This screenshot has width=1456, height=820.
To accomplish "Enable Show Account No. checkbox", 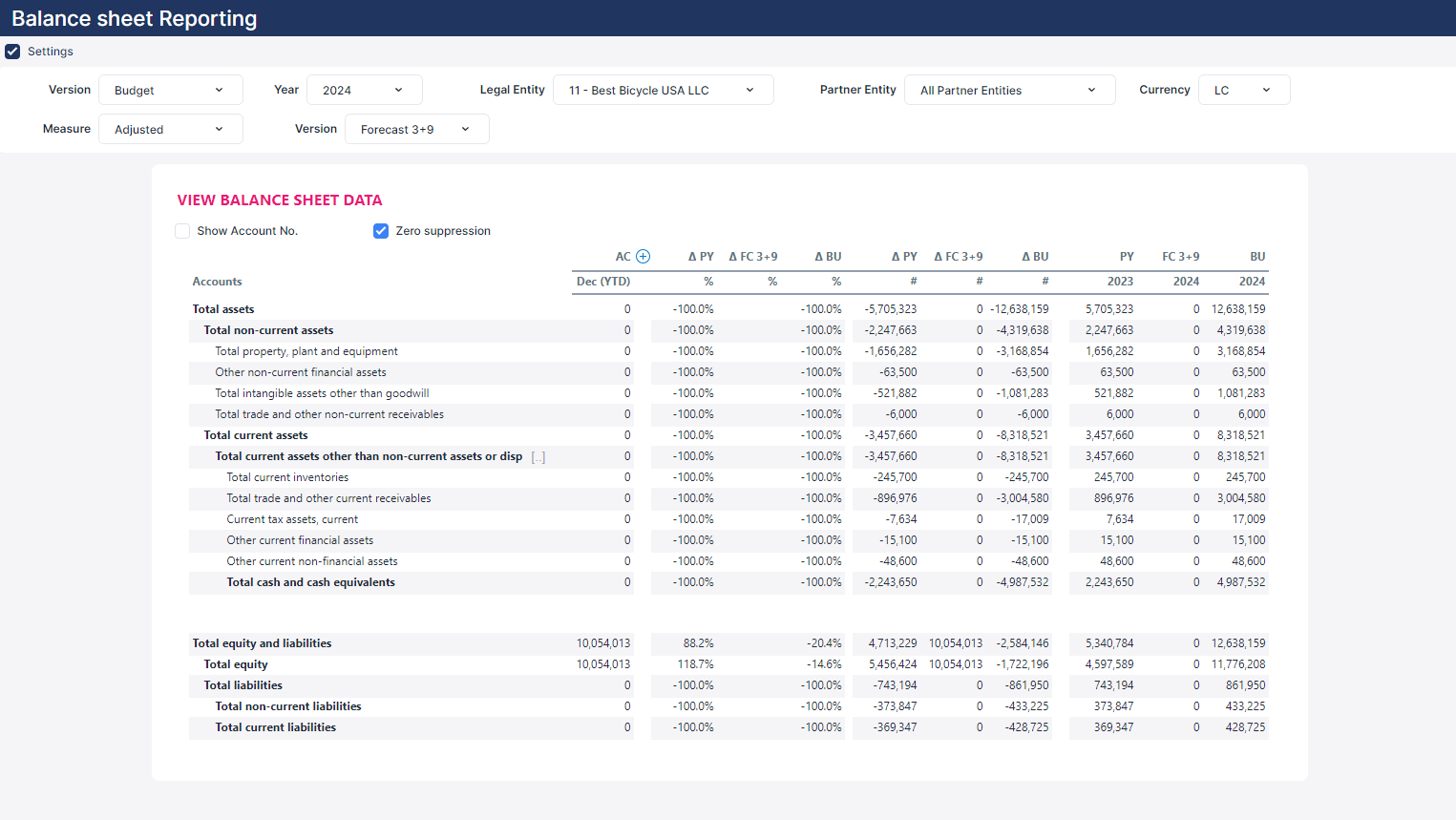I will pyautogui.click(x=182, y=231).
